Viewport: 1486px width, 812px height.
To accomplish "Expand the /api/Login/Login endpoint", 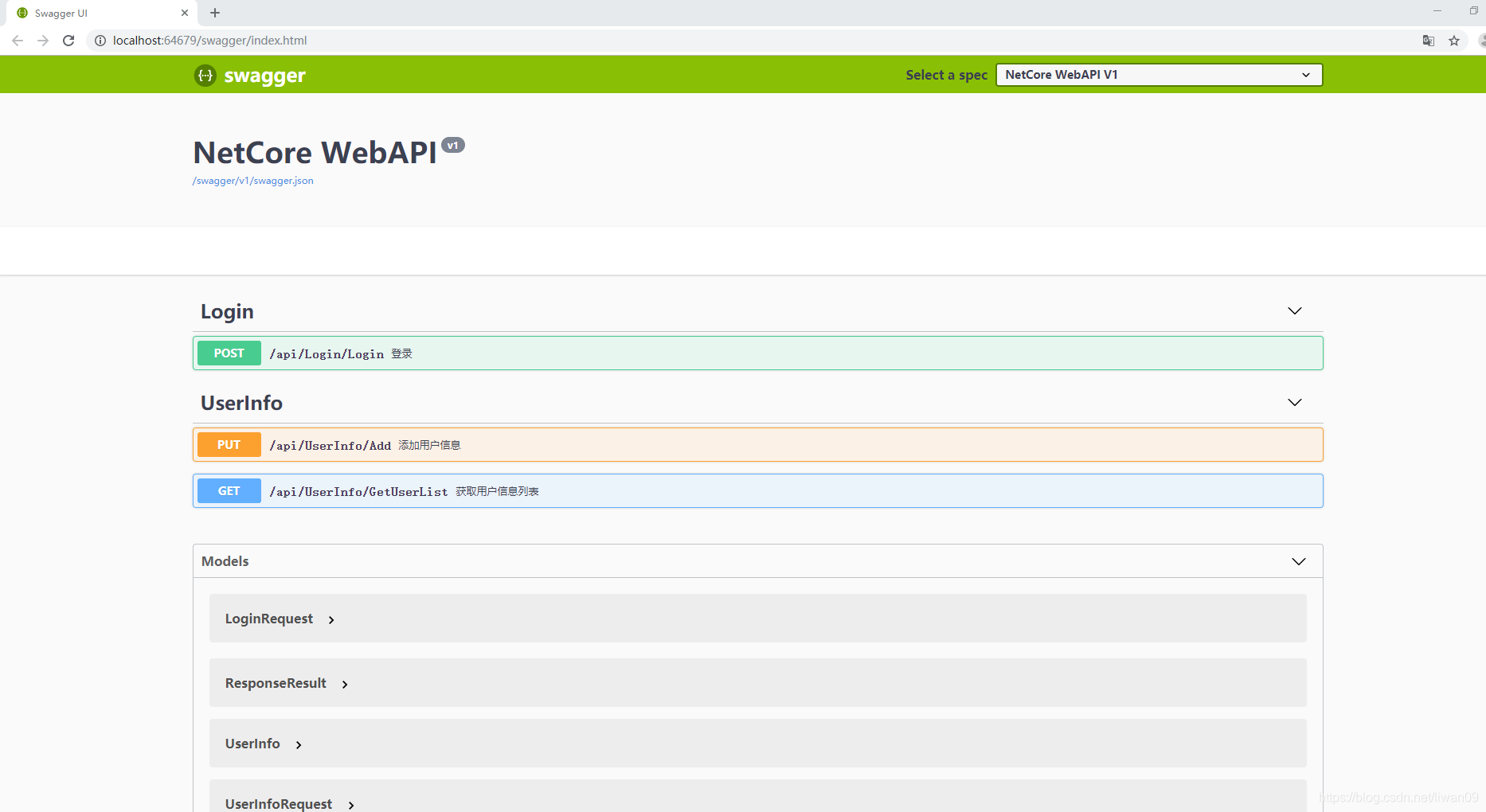I will click(x=758, y=353).
